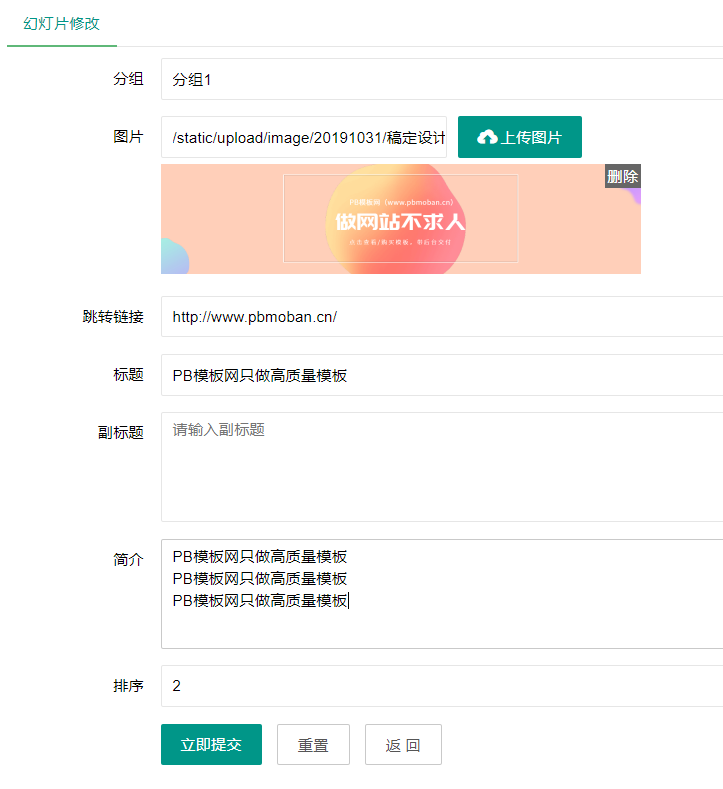723x789 pixels.
Task: Click the 排序 field label
Action: (128, 686)
